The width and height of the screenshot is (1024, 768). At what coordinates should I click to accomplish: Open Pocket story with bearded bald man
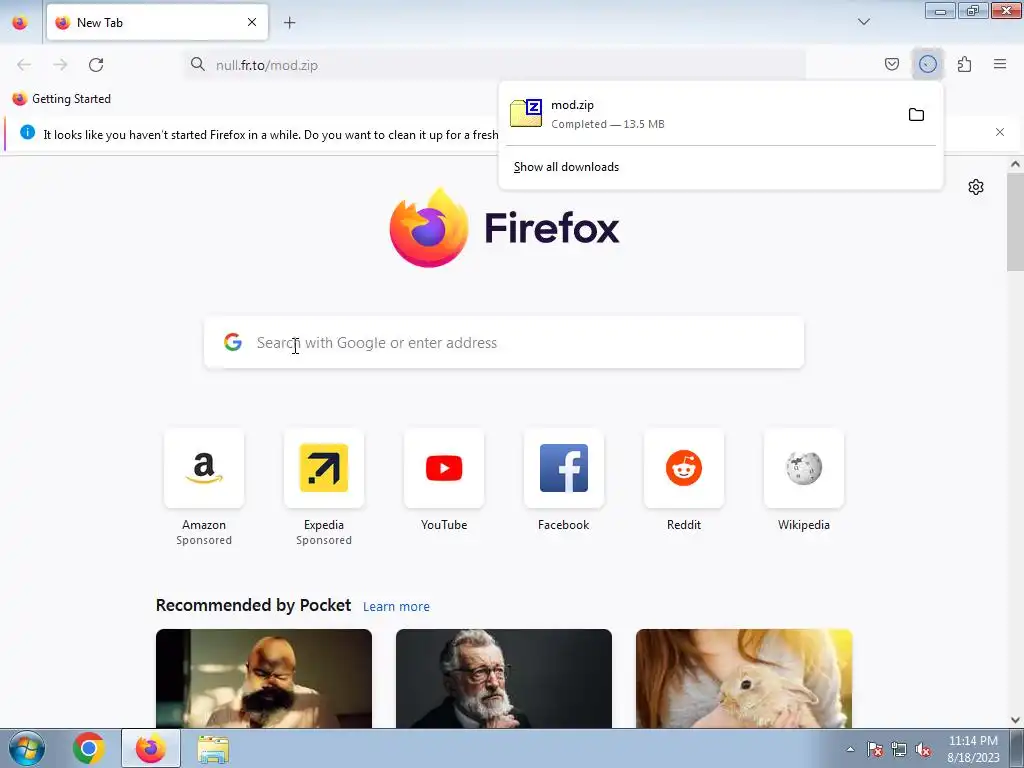click(x=264, y=679)
